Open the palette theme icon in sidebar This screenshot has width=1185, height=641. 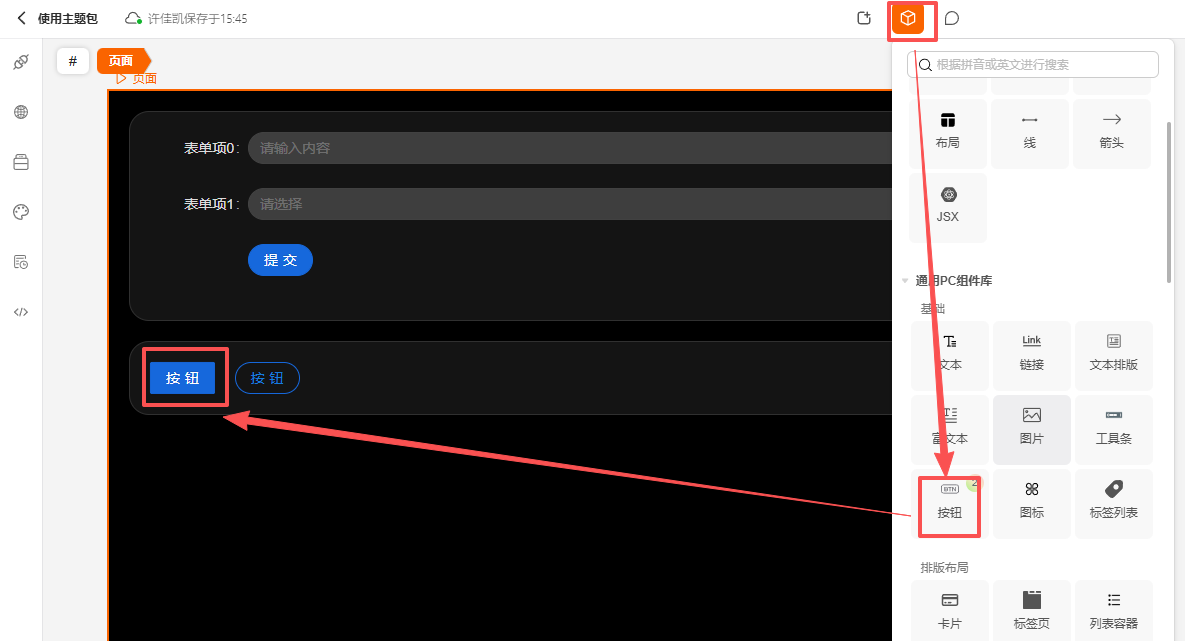click(21, 212)
